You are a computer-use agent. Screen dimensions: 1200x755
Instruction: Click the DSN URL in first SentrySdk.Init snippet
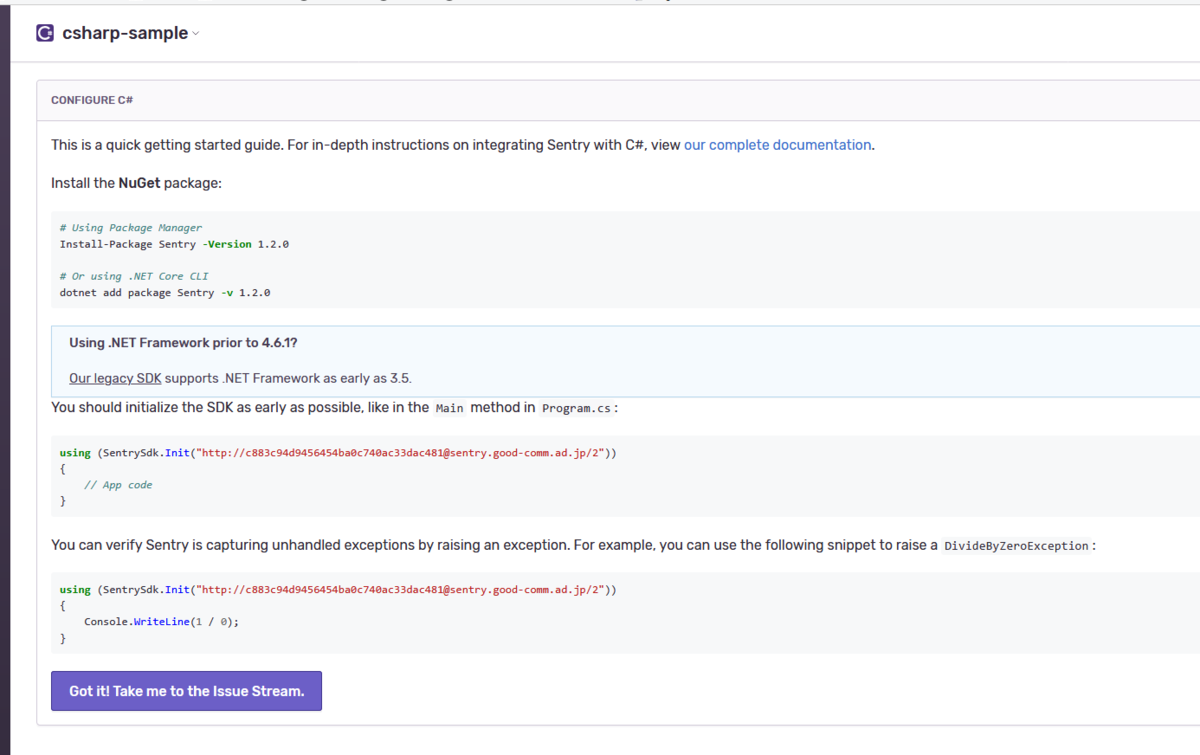click(400, 453)
